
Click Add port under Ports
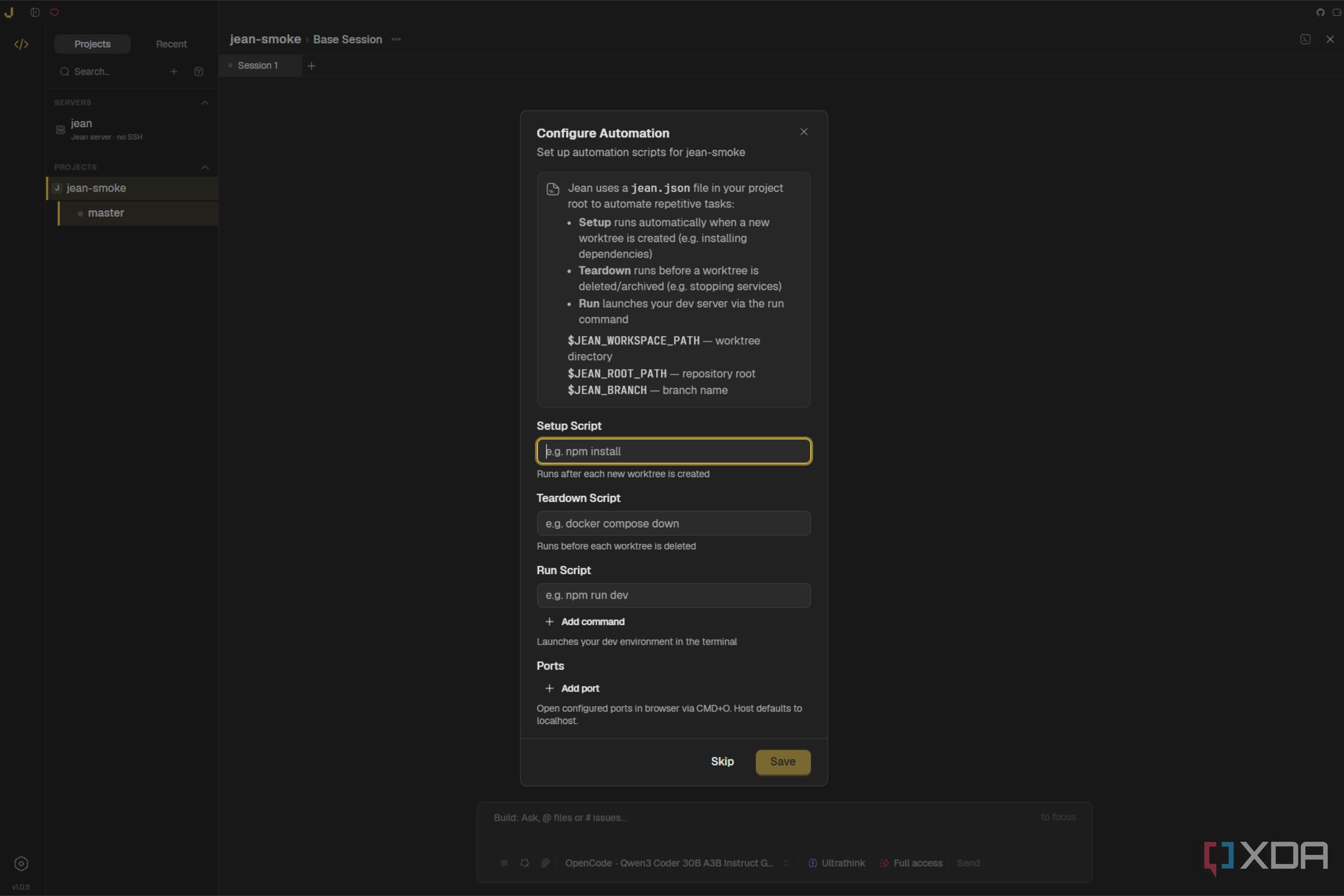[572, 689]
